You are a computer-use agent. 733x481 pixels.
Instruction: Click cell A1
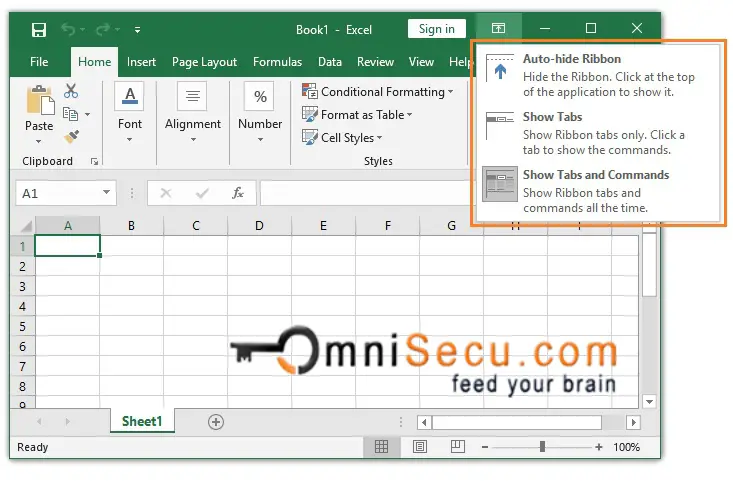[x=67, y=246]
